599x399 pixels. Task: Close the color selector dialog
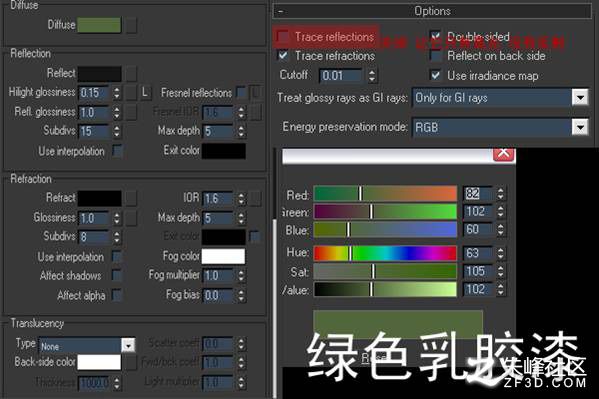point(503,153)
